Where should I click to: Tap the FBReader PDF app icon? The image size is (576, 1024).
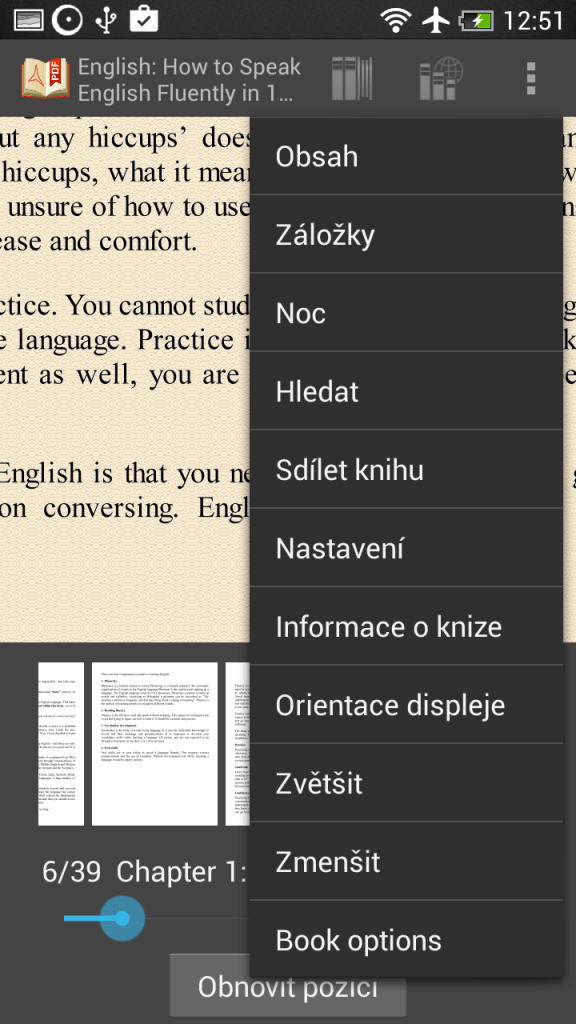[x=46, y=79]
